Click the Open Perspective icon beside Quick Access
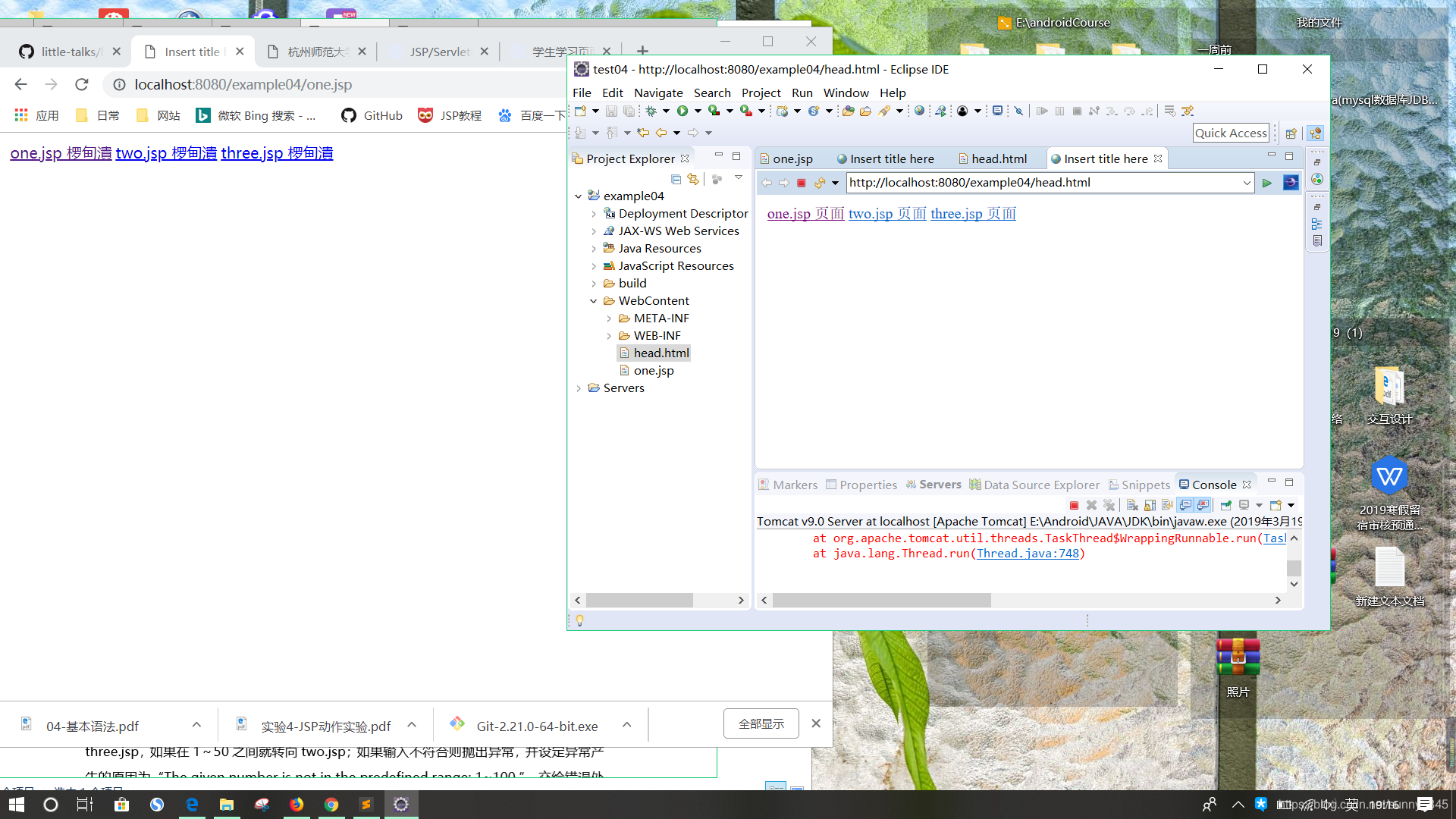The image size is (1456, 819). click(1291, 133)
